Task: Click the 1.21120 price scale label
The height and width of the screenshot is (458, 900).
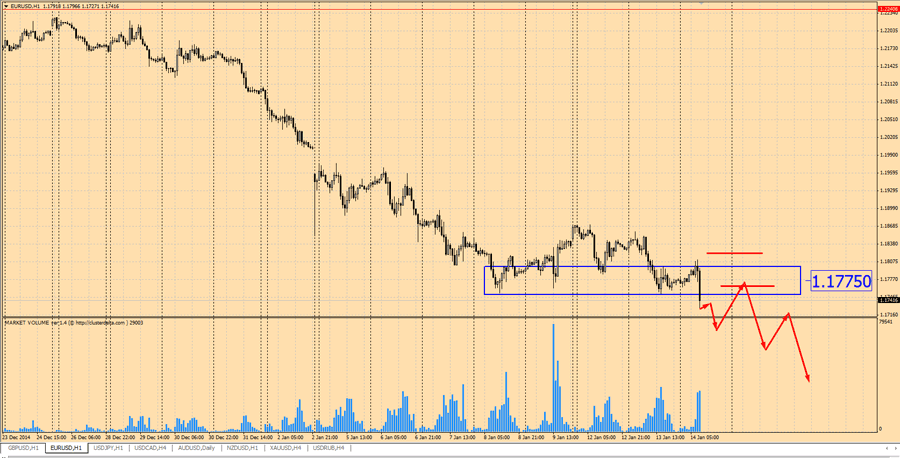Action: pos(887,84)
